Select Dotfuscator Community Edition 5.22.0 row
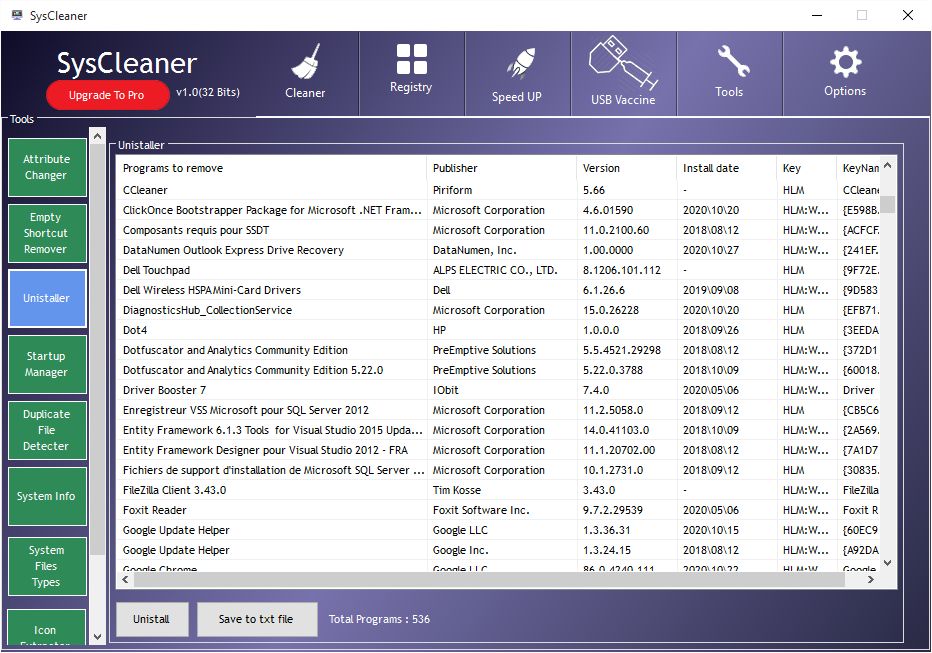This screenshot has height=653, width=932. (x=498, y=370)
